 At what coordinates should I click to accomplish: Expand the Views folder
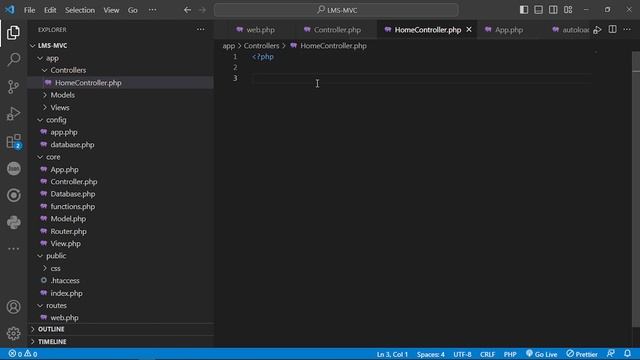tap(121, 107)
